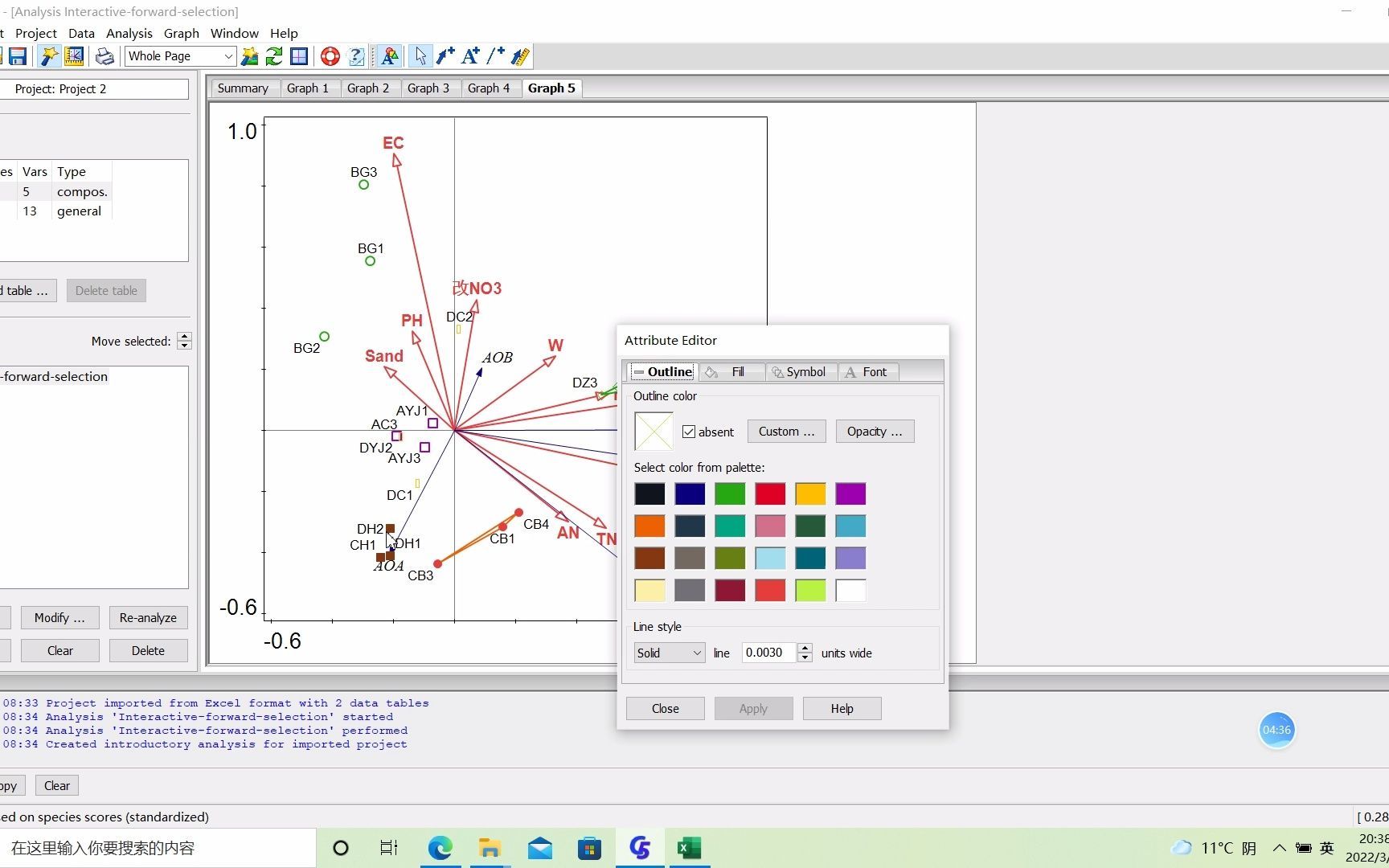This screenshot has width=1389, height=868.
Task: Open the Project menu
Action: (x=36, y=33)
